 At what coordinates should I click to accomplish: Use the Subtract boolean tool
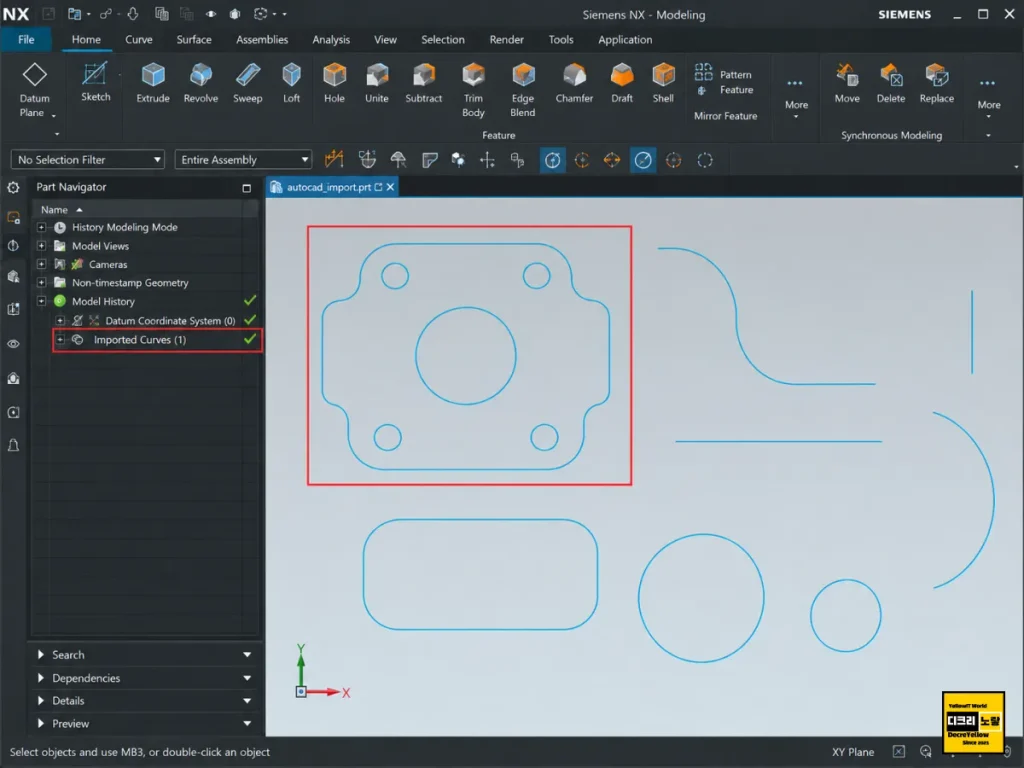(424, 83)
